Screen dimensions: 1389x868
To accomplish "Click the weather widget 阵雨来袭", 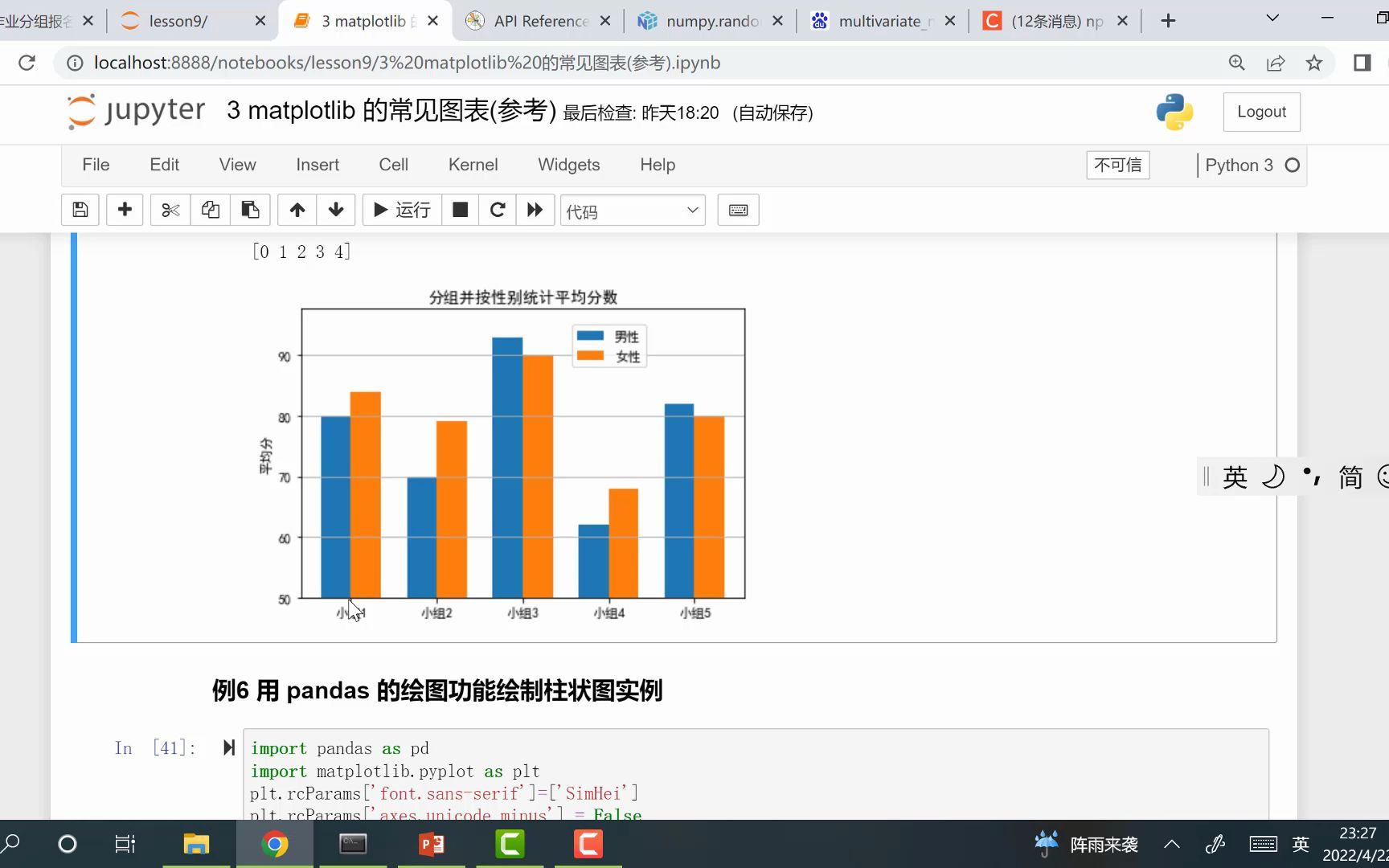I will (1087, 844).
